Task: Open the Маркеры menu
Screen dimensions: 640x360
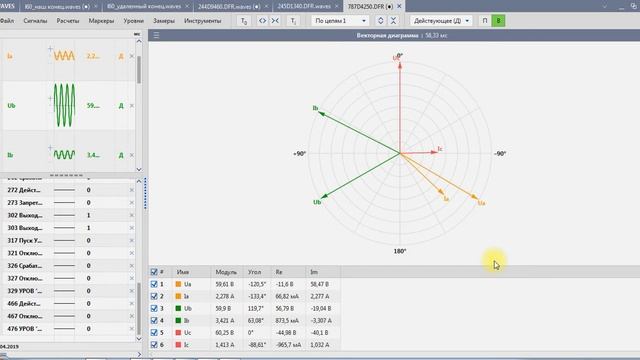Action: pos(101,21)
